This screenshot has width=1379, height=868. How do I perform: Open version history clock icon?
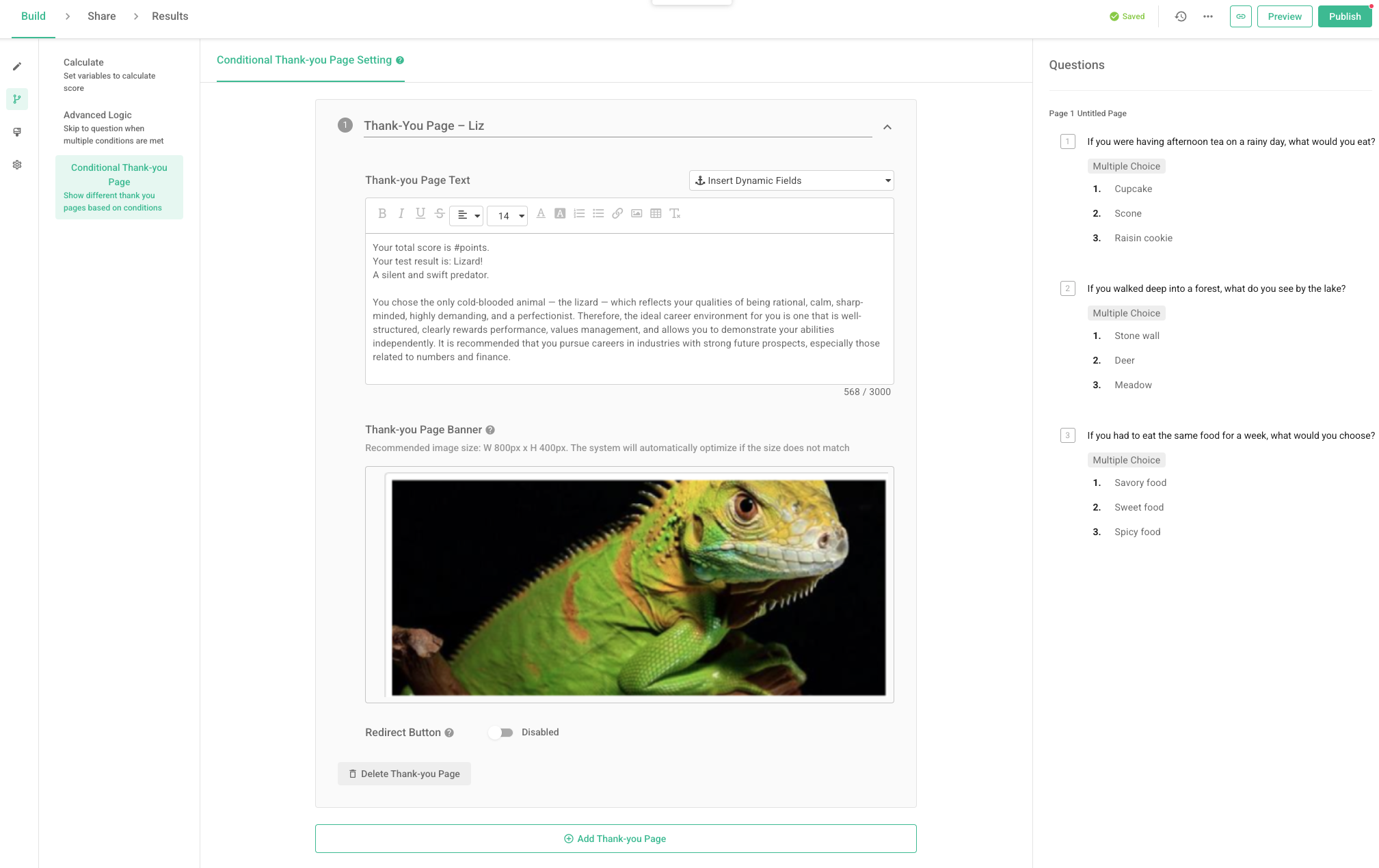[1181, 16]
